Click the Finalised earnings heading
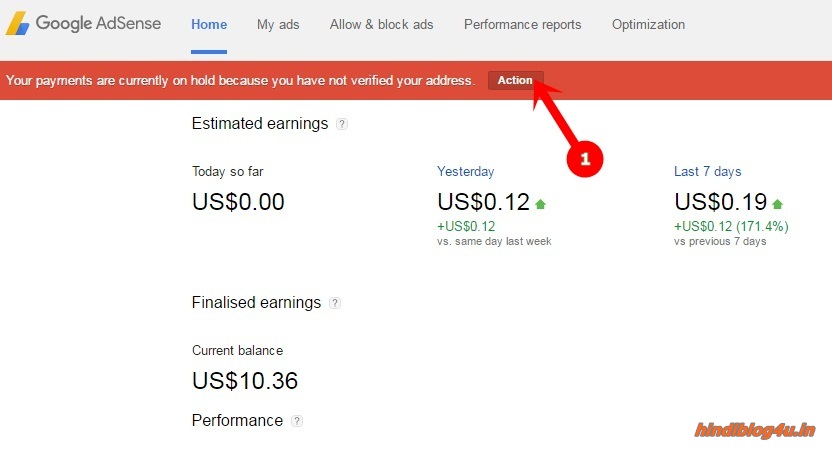The height and width of the screenshot is (450, 832). [256, 302]
